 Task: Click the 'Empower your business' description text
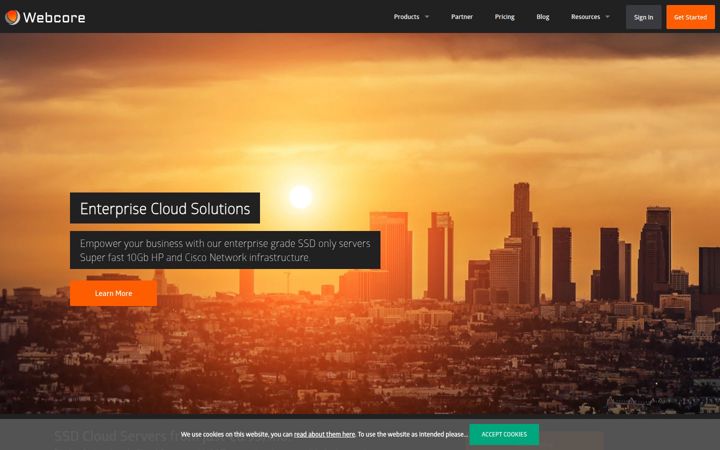pyautogui.click(x=225, y=250)
